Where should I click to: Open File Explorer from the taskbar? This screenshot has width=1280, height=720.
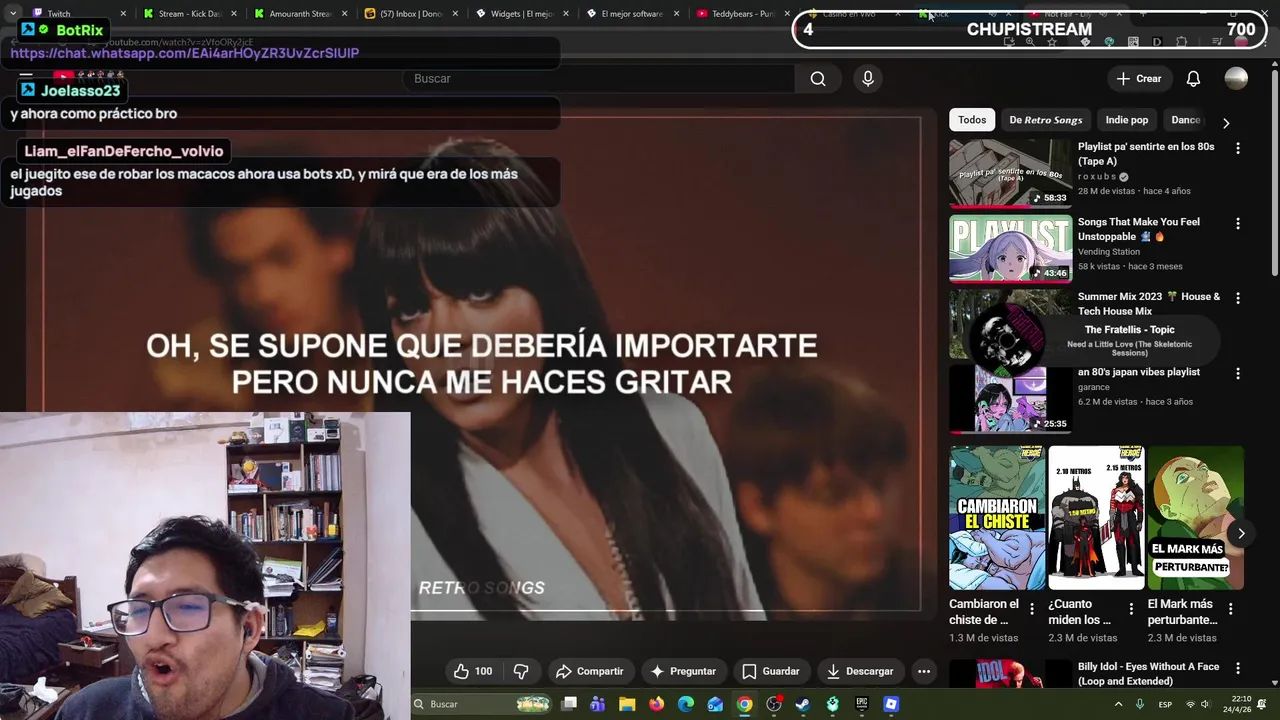(x=627, y=704)
